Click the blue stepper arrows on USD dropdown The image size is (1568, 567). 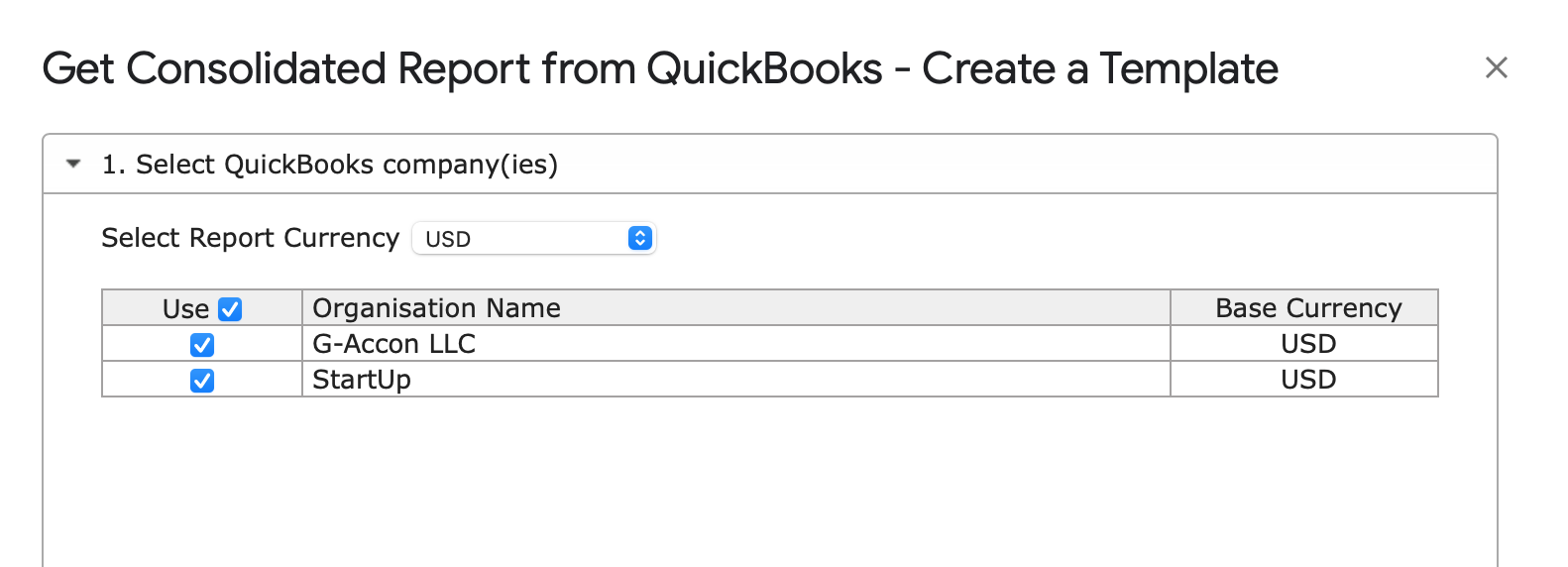click(640, 238)
